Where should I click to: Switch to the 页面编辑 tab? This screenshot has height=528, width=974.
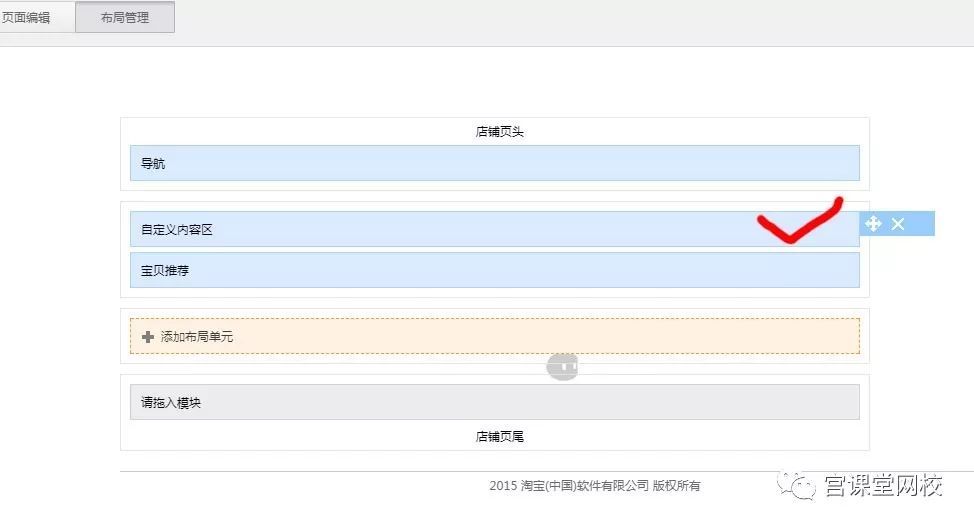(x=27, y=17)
